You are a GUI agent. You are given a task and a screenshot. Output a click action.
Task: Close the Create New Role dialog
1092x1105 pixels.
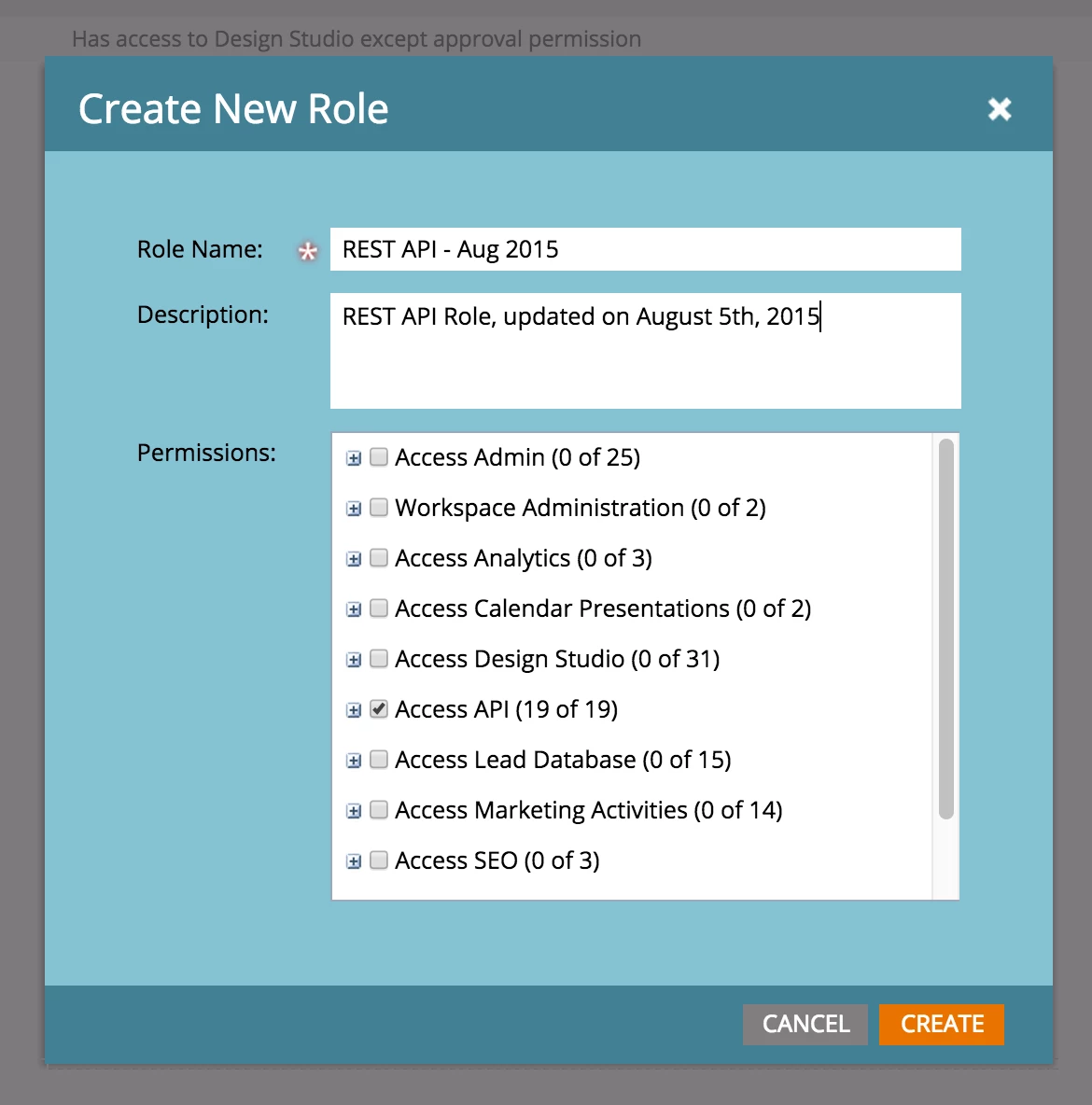pyautogui.click(x=999, y=109)
